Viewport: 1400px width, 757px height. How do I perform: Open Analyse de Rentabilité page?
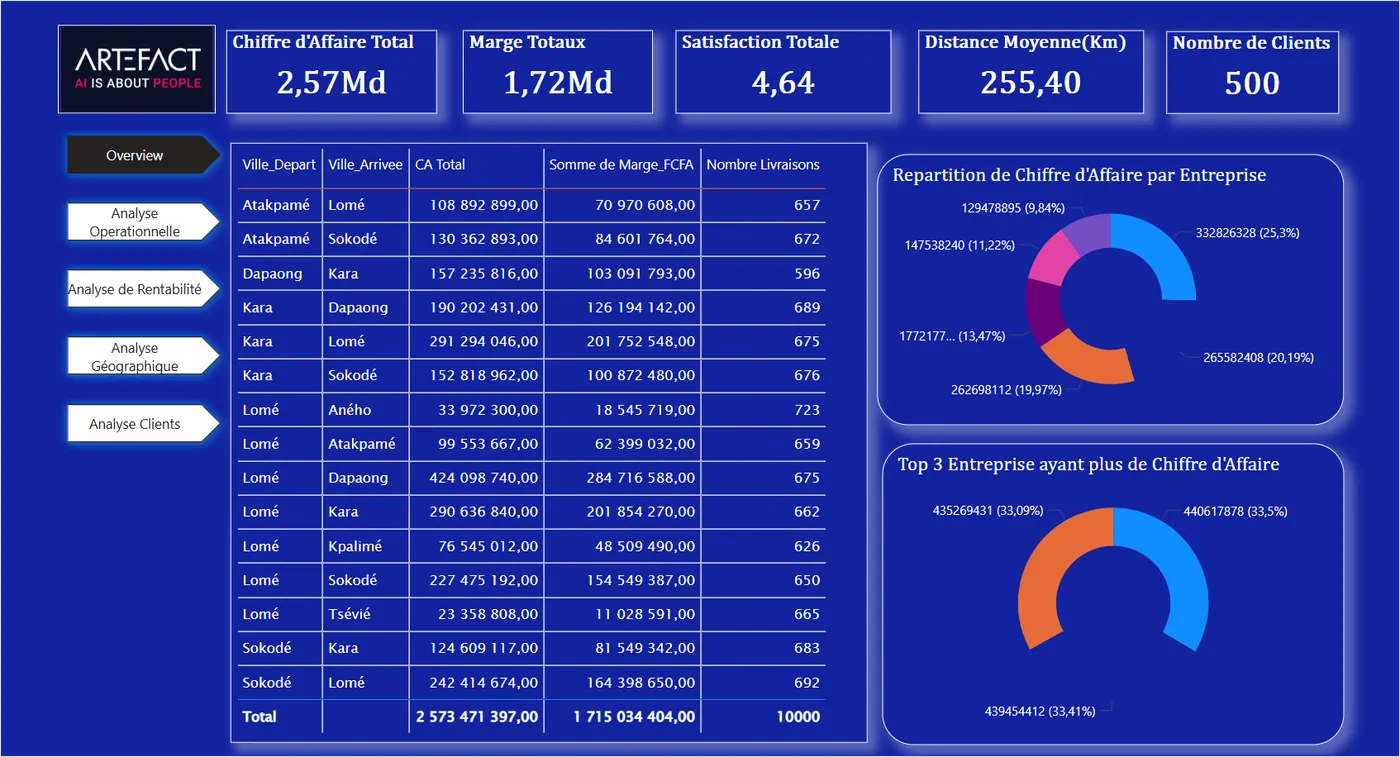click(135, 290)
